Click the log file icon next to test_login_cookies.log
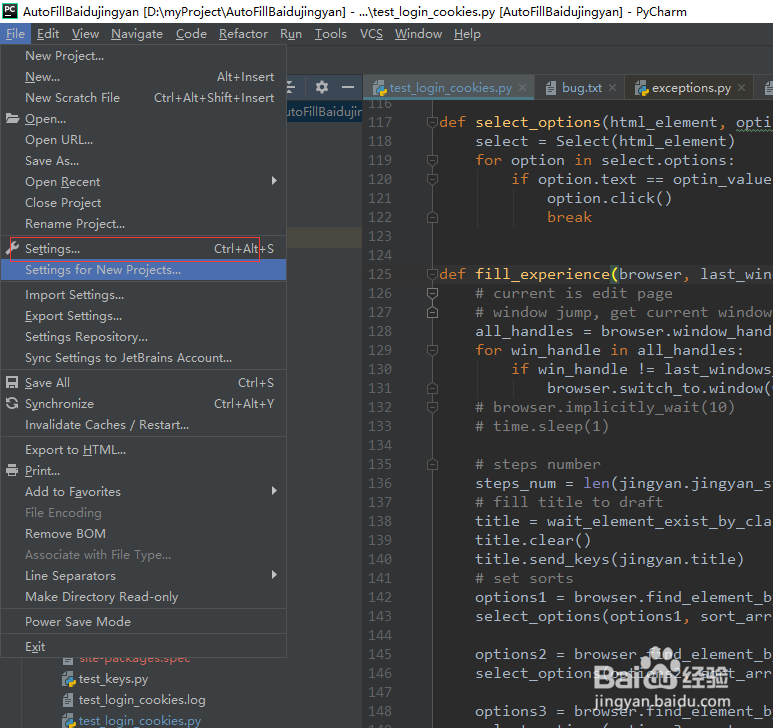The height and width of the screenshot is (728, 773). pos(68,700)
